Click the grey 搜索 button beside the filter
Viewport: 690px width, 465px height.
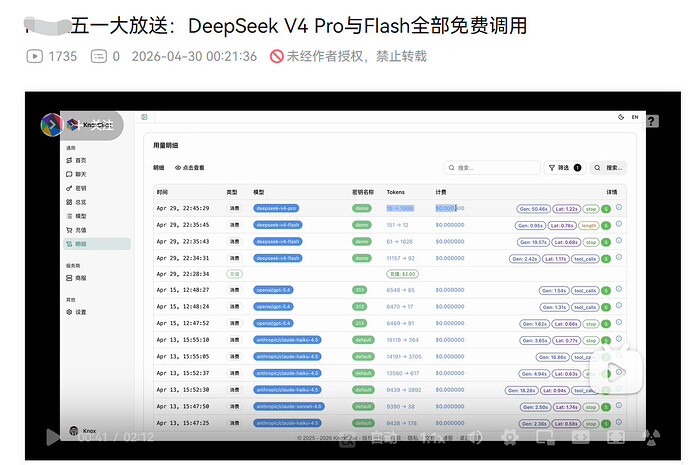(608, 168)
